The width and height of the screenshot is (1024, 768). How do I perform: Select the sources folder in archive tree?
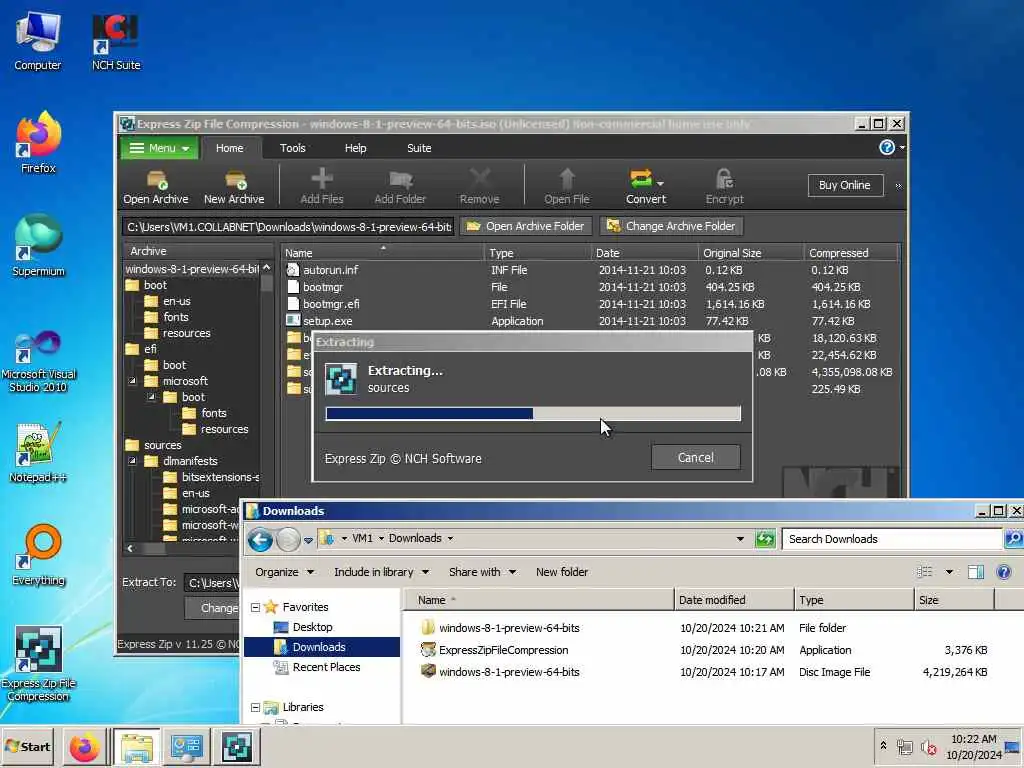(x=162, y=445)
